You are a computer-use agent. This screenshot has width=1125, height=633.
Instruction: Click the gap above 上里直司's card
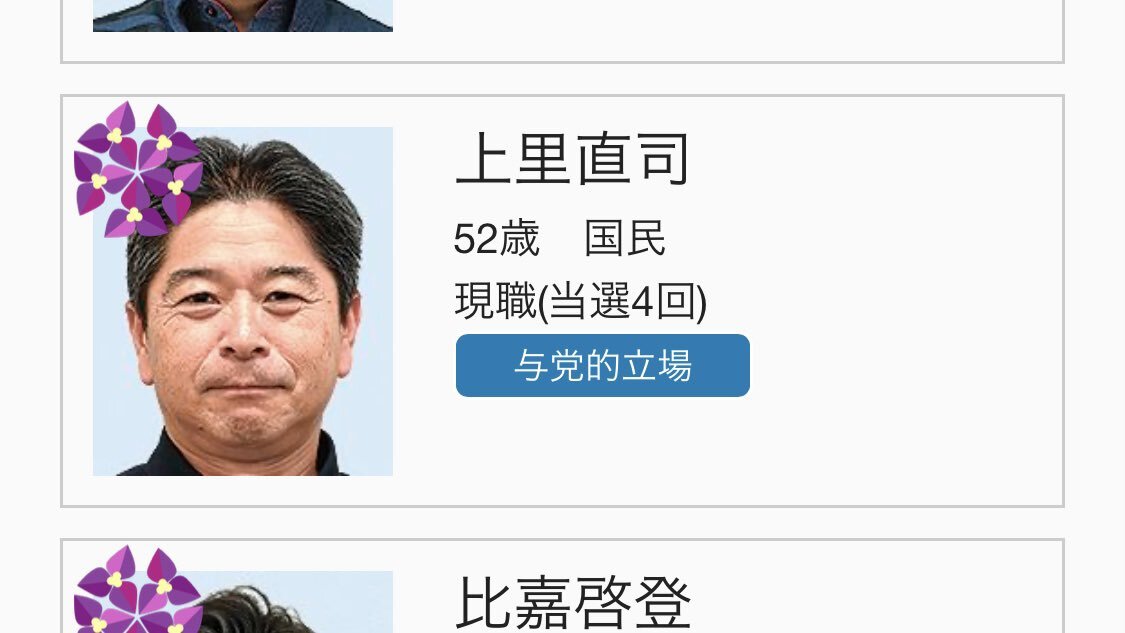coord(562,79)
